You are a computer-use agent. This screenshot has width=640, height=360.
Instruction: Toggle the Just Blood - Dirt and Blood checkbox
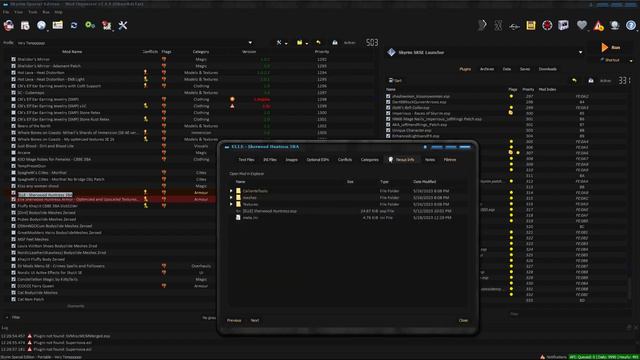(13, 146)
